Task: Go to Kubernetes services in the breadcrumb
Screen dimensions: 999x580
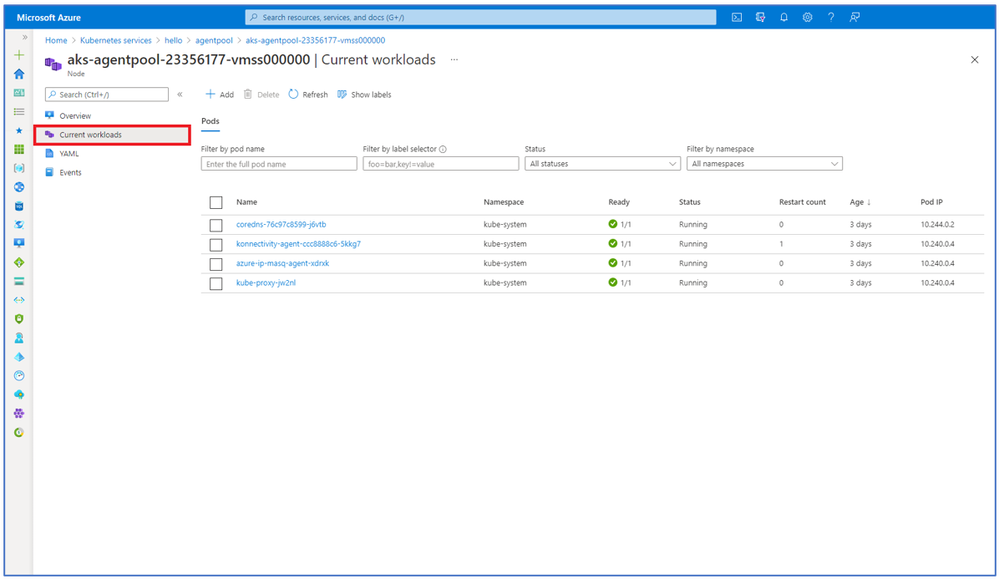Action: click(116, 40)
